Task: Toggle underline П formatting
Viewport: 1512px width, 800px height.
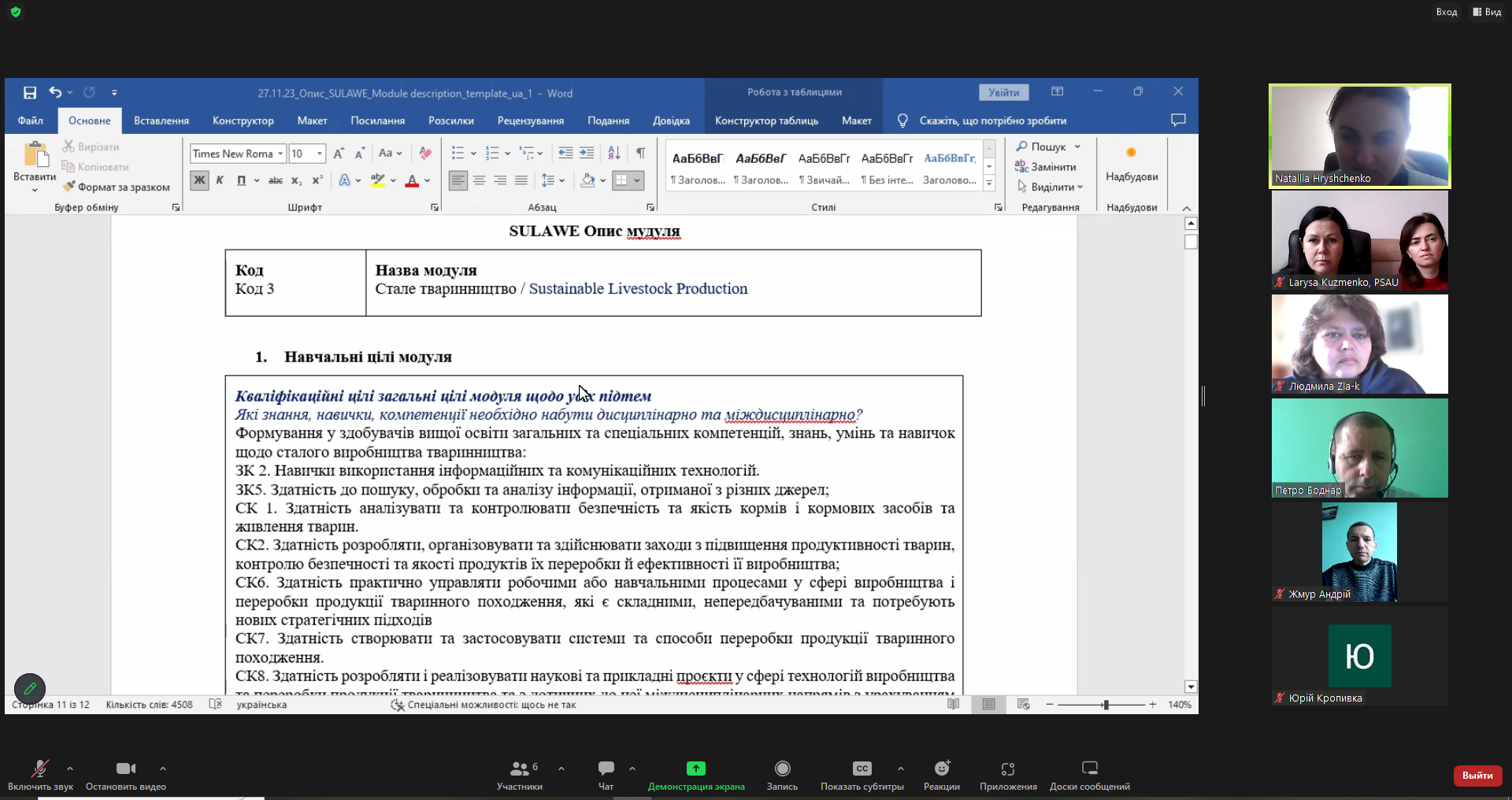Action: pos(241,180)
